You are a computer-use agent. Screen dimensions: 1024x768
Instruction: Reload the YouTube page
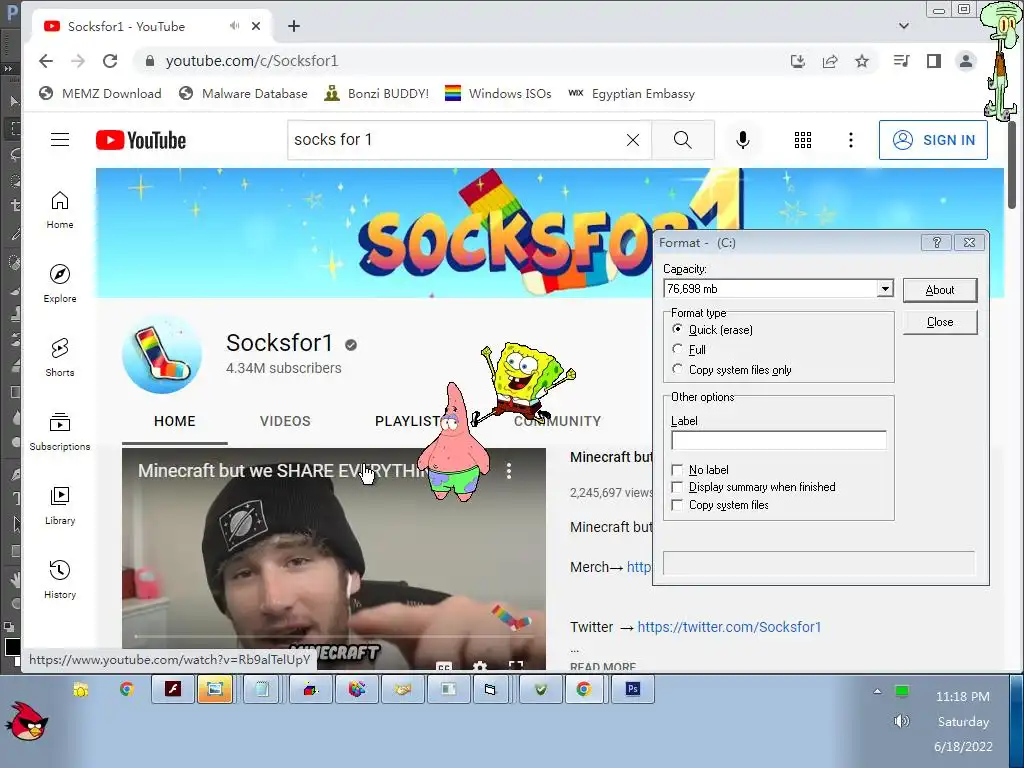point(110,61)
